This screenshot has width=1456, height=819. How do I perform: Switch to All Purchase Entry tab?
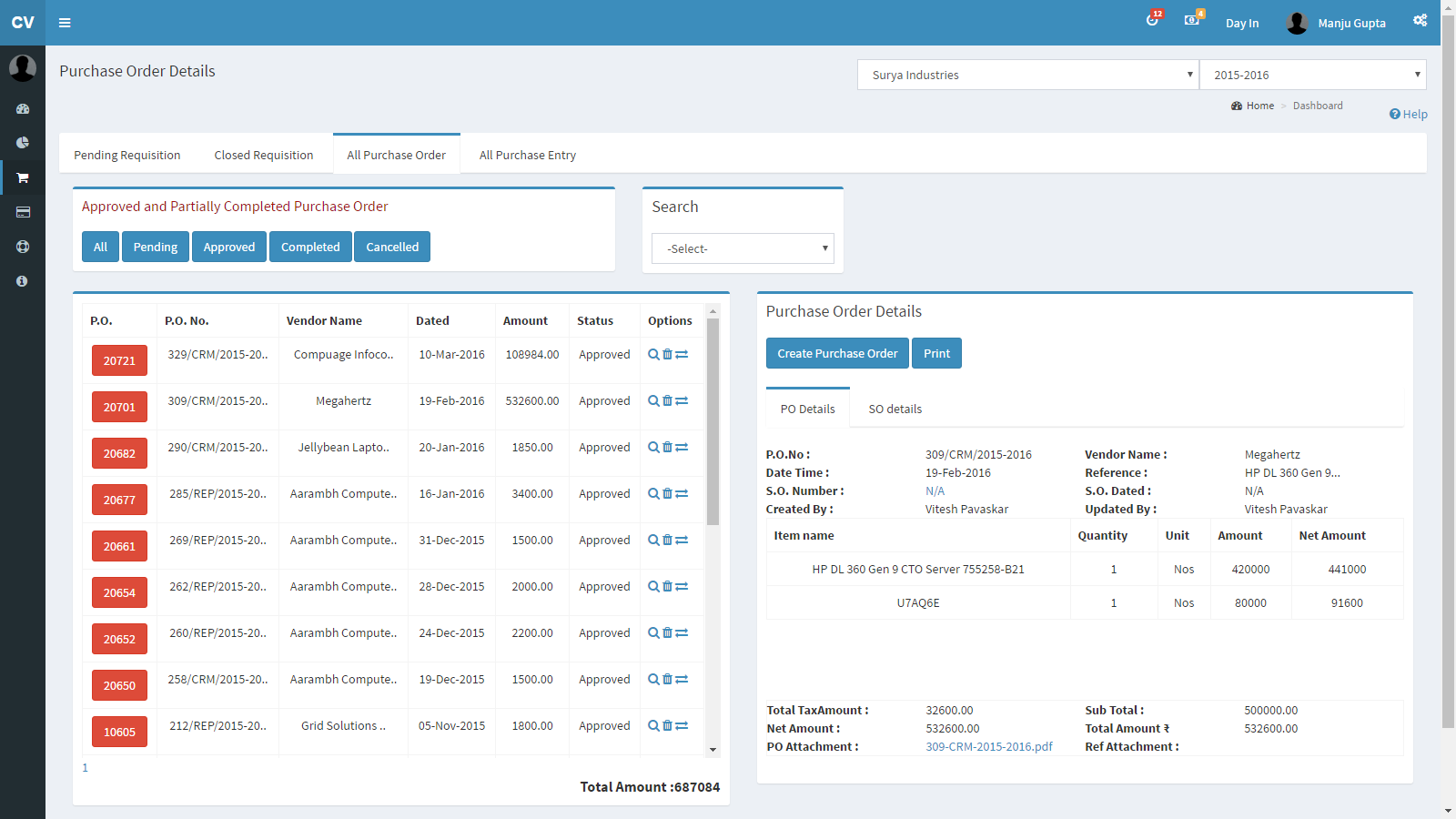528,155
